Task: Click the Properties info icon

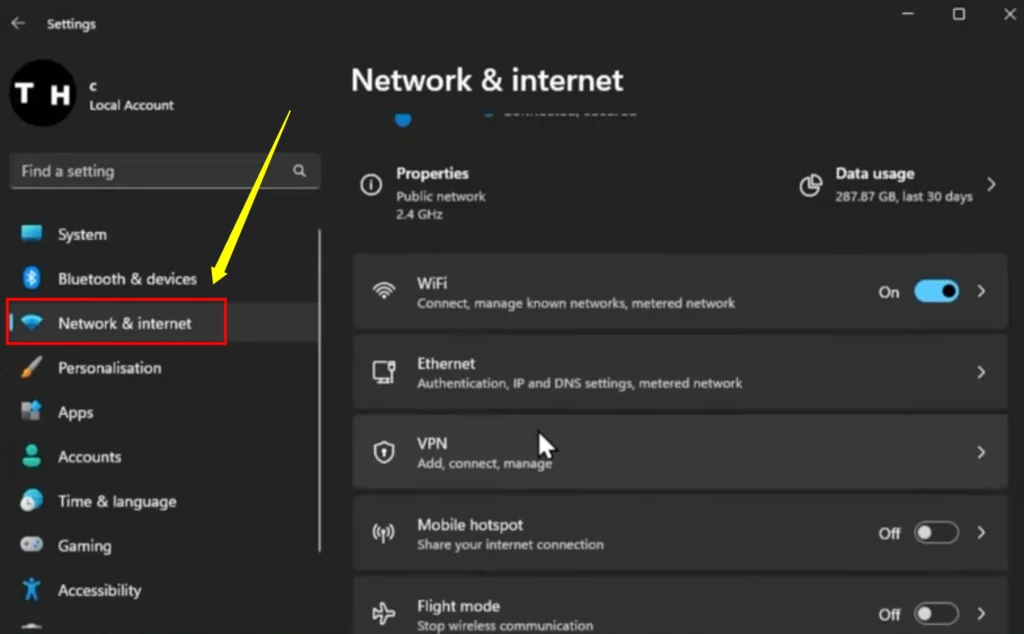Action: click(x=371, y=185)
